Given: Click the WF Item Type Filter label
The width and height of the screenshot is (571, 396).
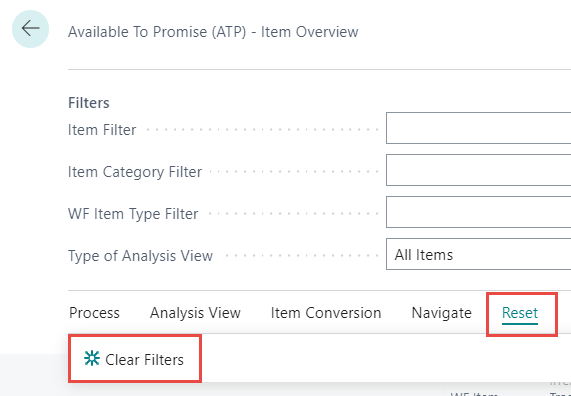Looking at the screenshot, I should [x=133, y=214].
